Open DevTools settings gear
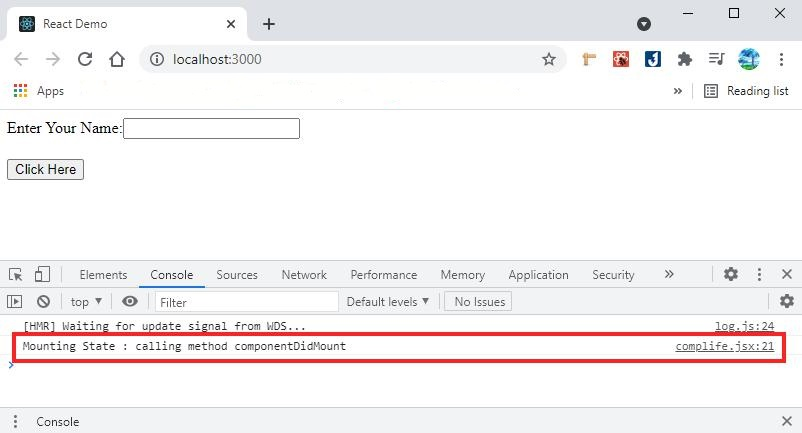 click(731, 274)
